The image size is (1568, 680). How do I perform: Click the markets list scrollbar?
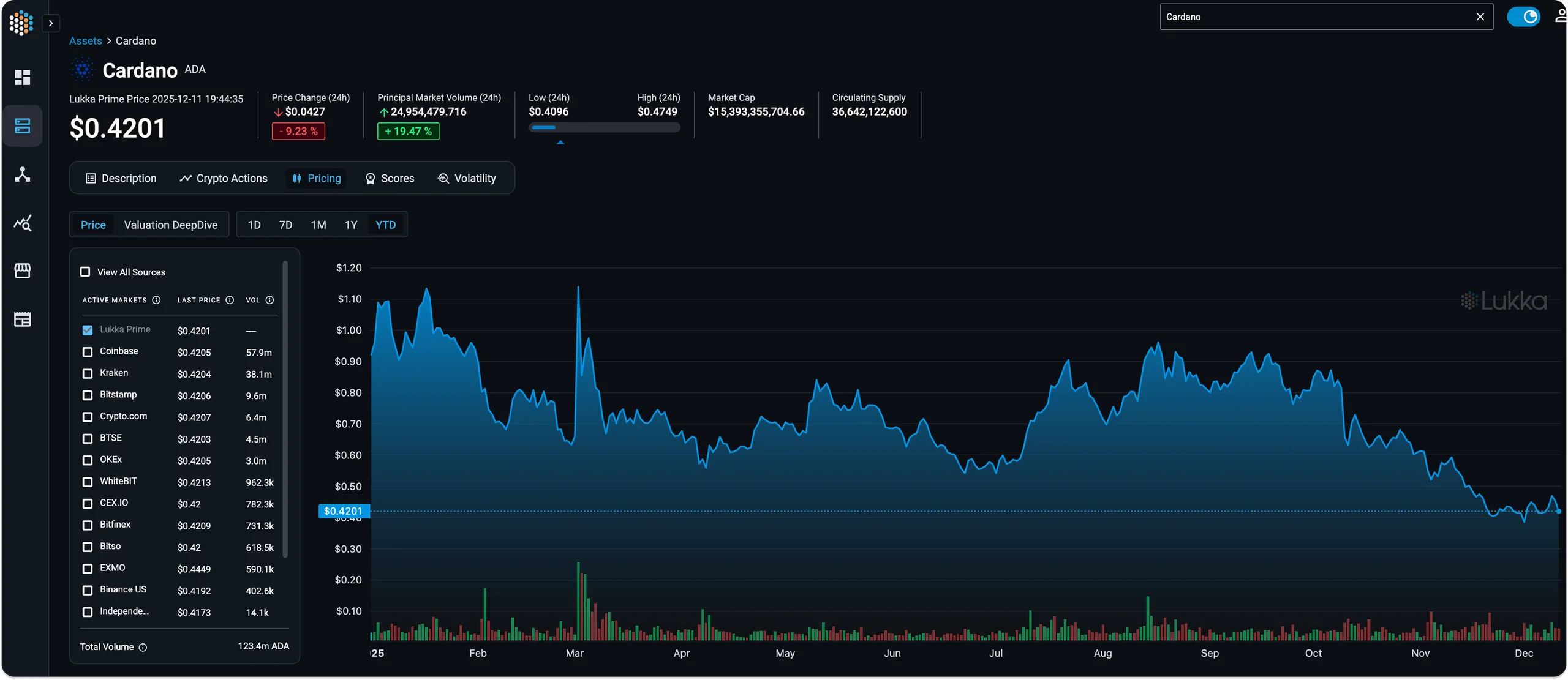(x=285, y=409)
